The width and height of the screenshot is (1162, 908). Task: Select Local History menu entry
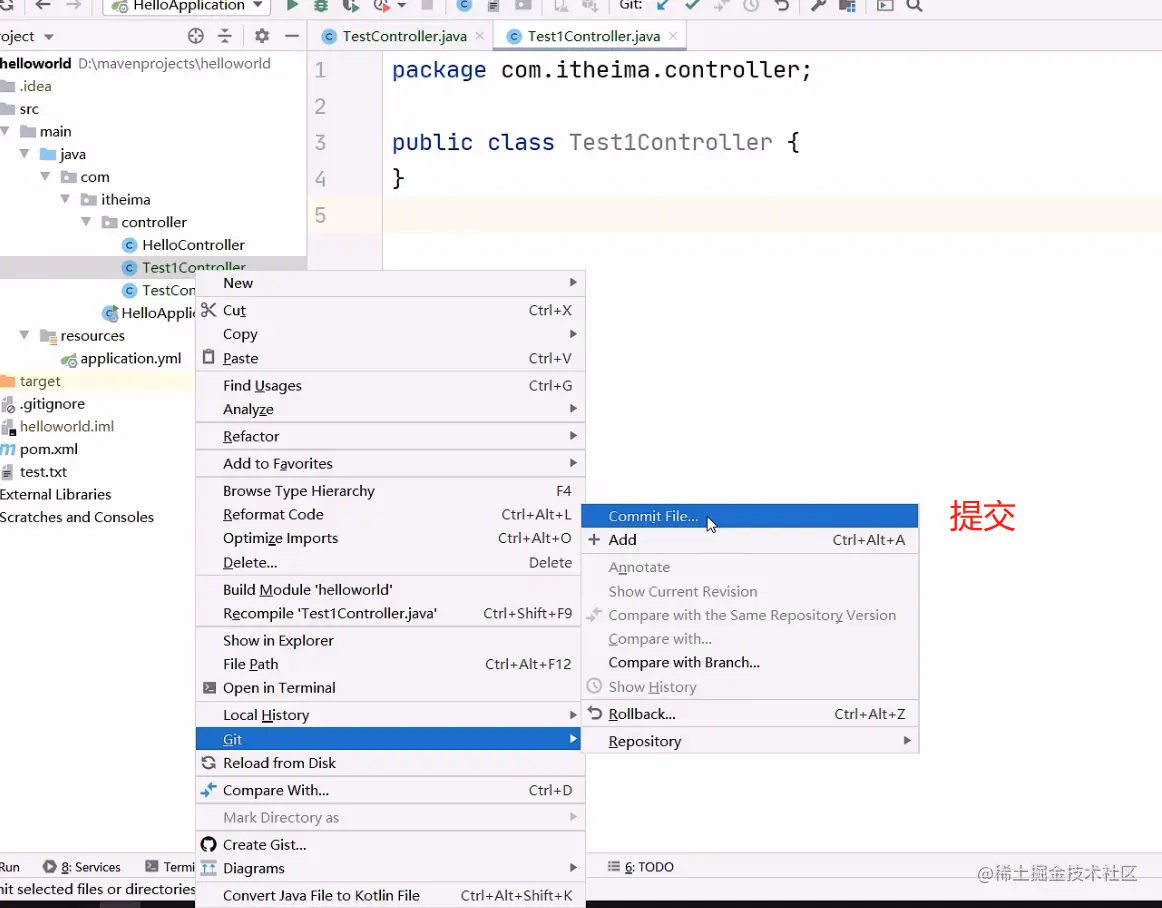coord(389,715)
